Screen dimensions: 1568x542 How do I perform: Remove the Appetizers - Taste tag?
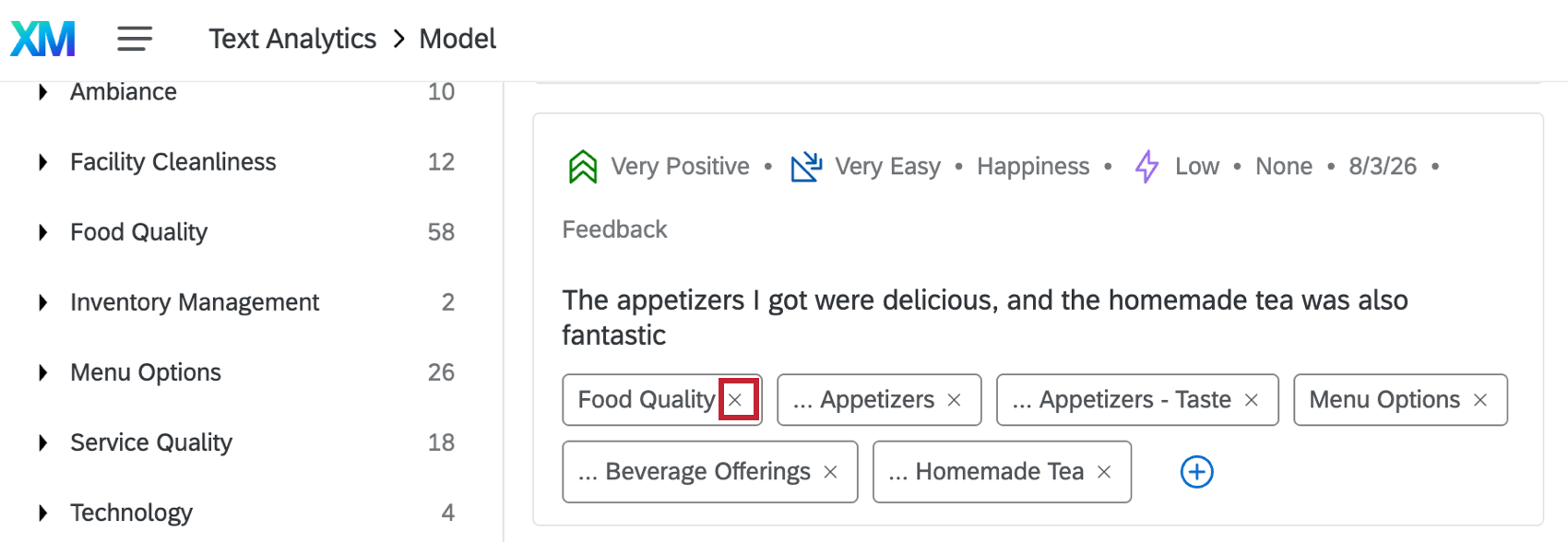point(1252,400)
